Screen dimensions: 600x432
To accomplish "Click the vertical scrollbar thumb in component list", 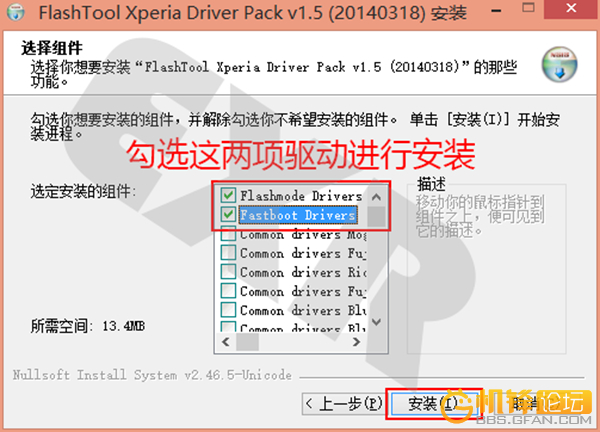I will click(377, 217).
